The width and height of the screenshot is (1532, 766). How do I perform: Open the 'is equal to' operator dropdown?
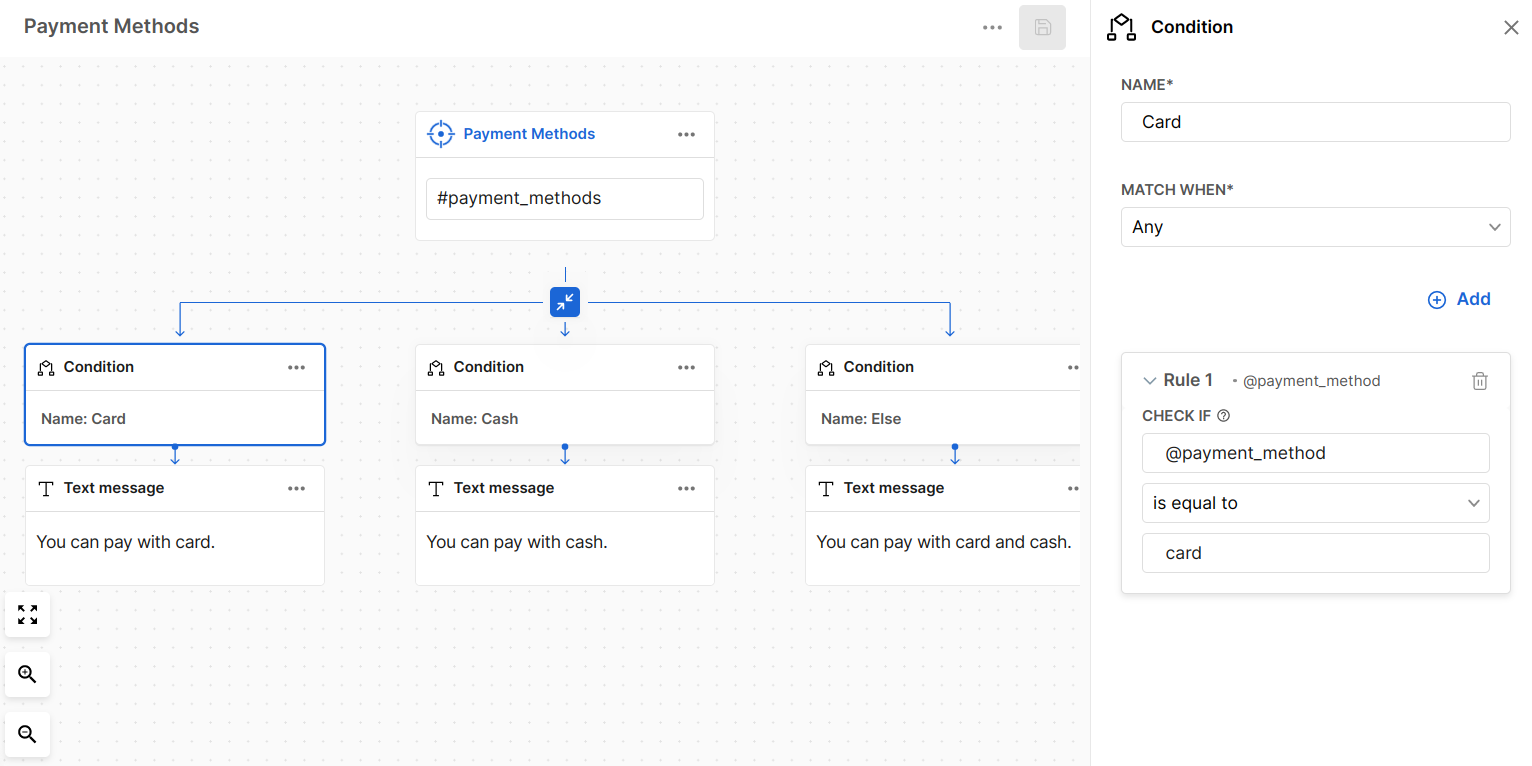[1315, 503]
